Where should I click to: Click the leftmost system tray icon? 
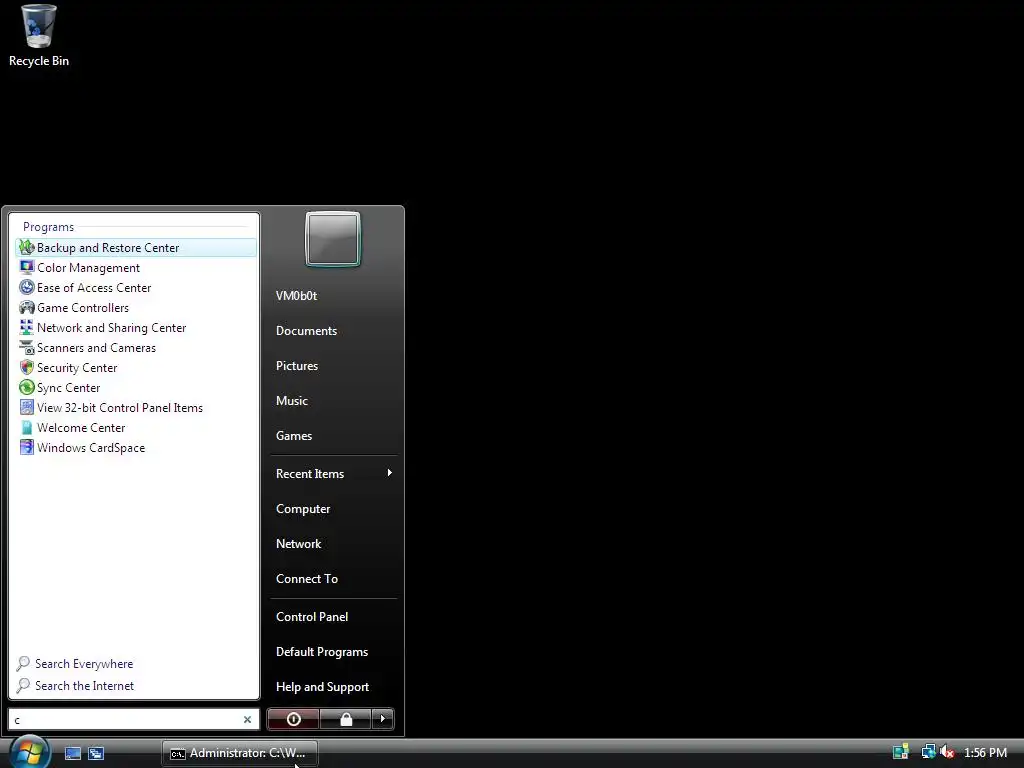[901, 752]
